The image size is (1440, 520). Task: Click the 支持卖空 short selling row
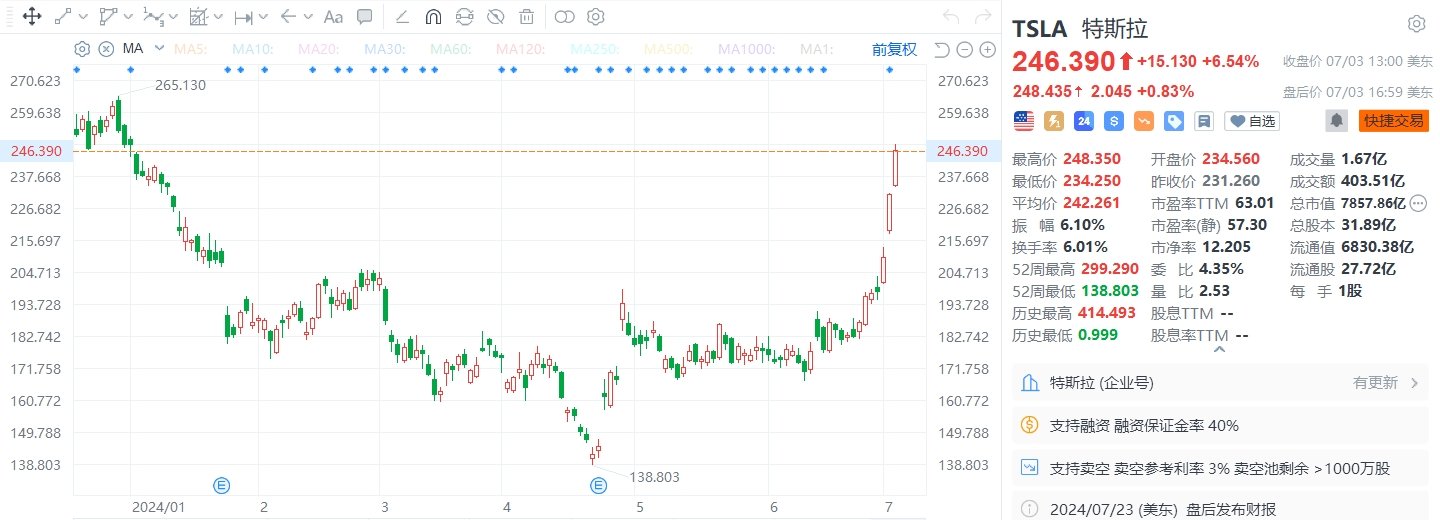point(1219,467)
